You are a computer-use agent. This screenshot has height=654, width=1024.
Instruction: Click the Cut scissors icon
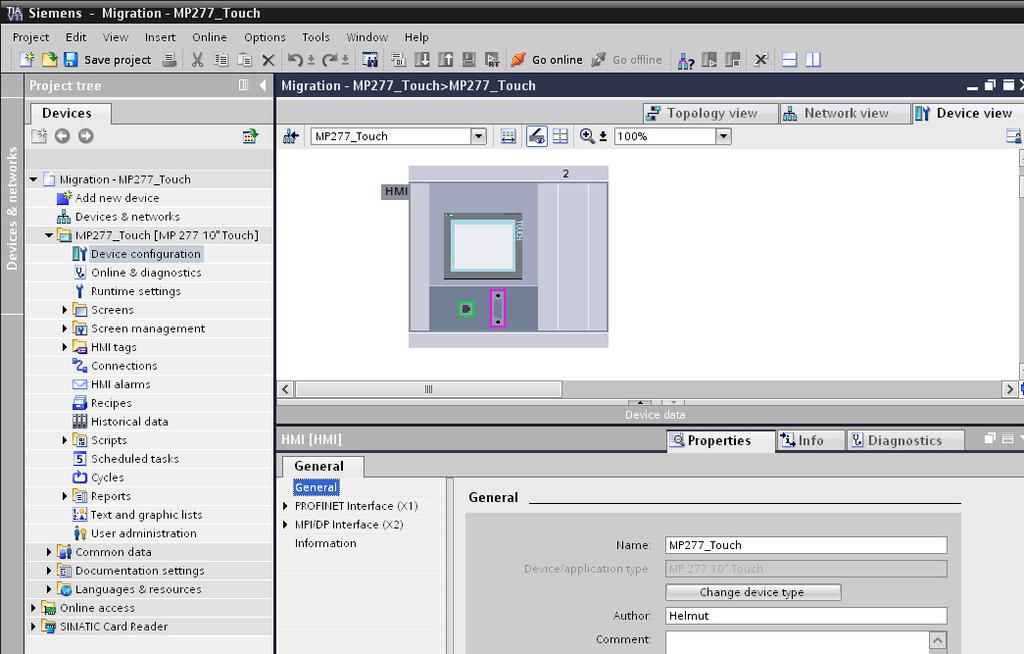(197, 59)
